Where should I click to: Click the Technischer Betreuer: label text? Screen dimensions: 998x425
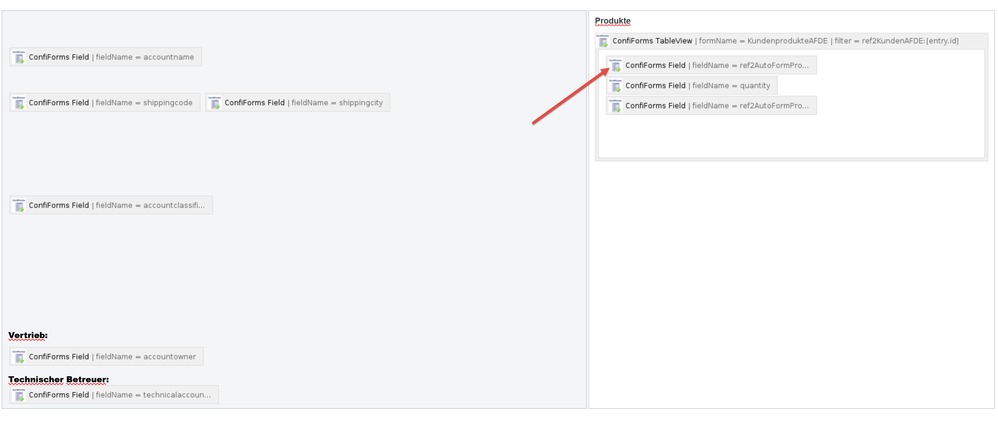59,379
